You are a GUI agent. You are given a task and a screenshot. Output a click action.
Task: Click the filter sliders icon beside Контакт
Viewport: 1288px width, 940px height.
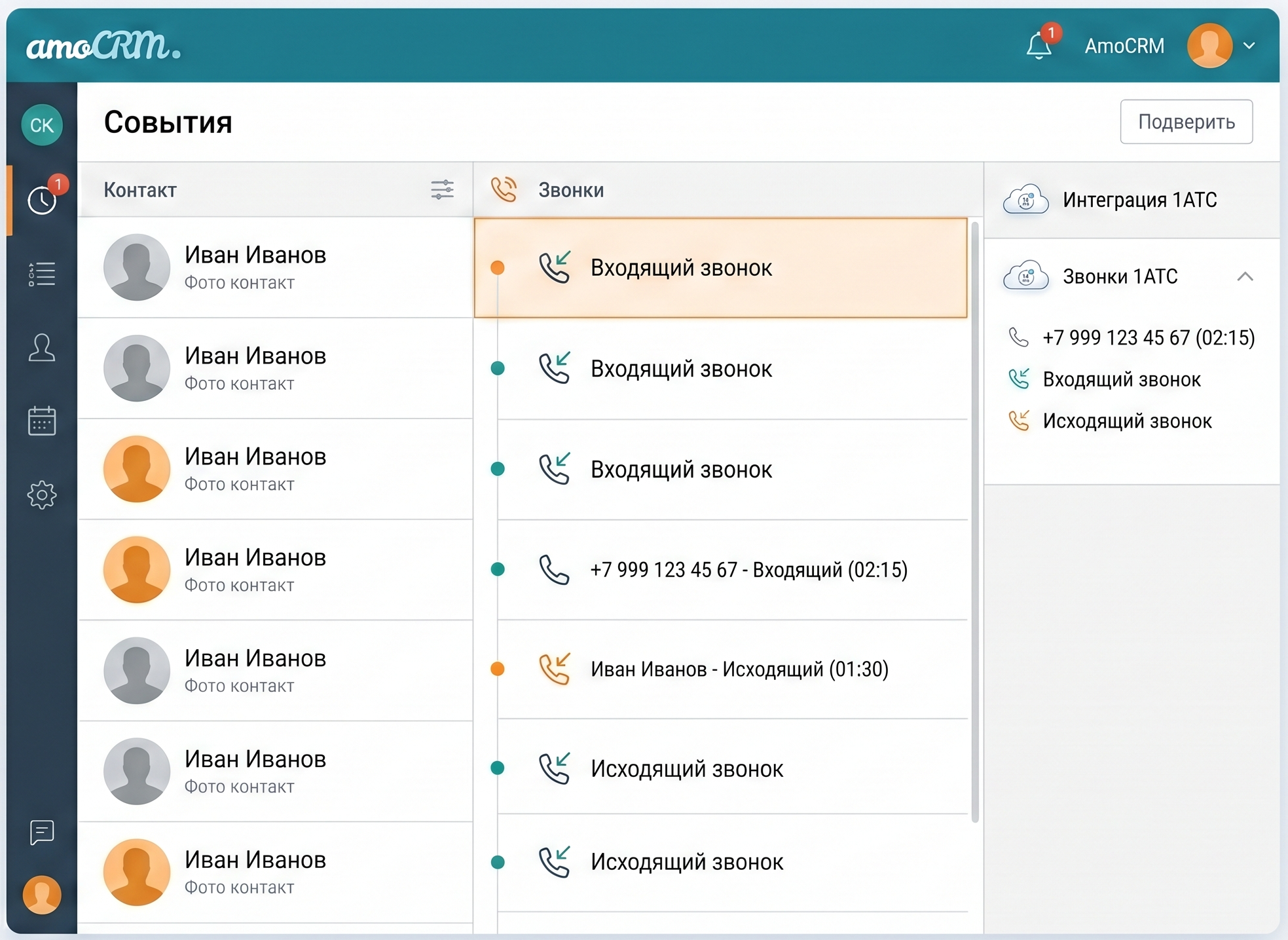pos(442,190)
